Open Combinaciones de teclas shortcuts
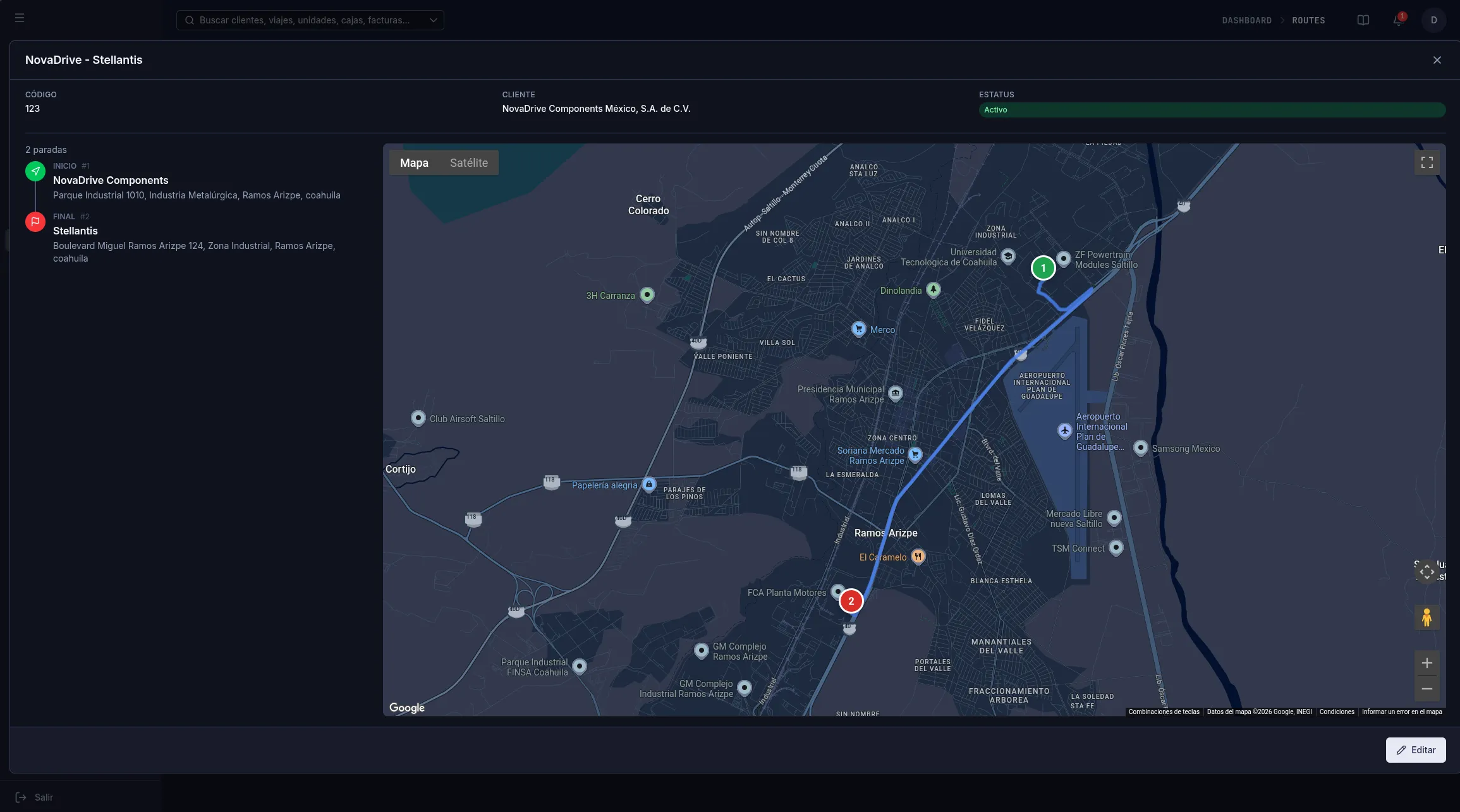The height and width of the screenshot is (812, 1460). pyautogui.click(x=1164, y=712)
